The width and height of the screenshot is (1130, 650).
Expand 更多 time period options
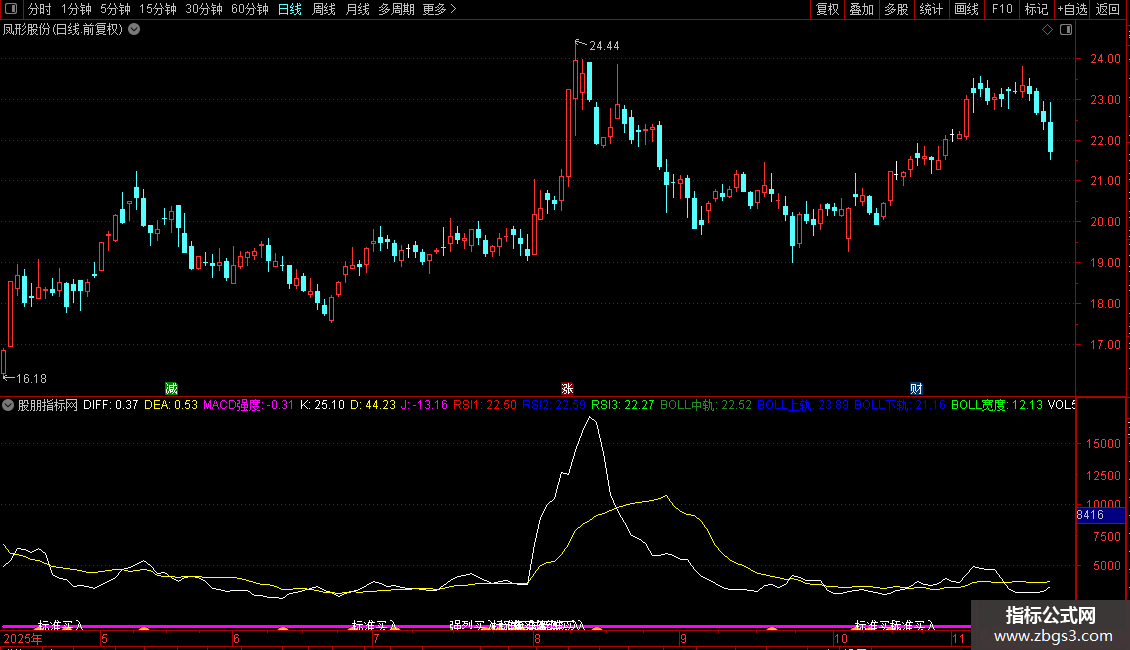(439, 10)
